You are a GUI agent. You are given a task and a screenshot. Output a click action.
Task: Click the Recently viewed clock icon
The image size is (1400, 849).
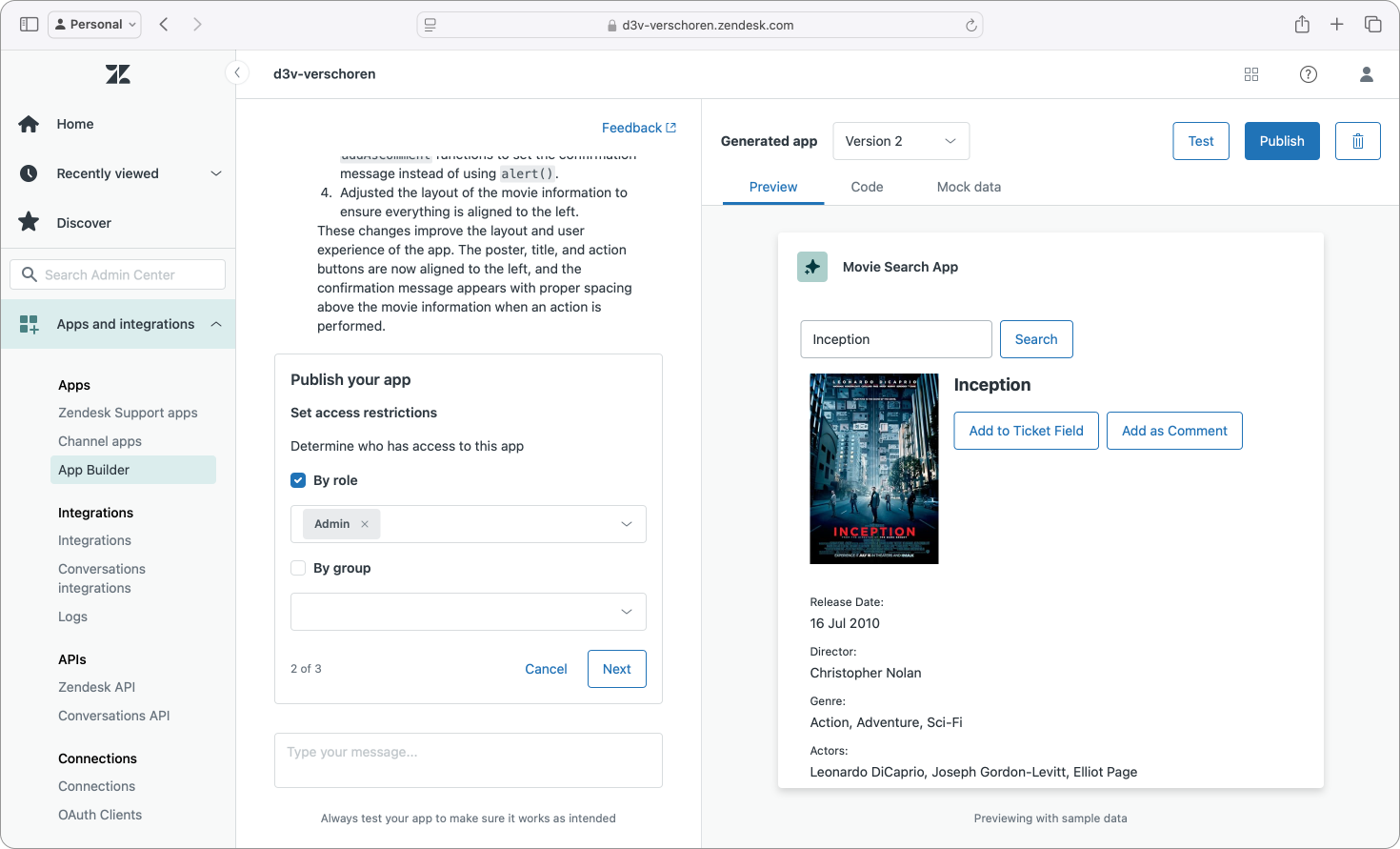click(x=29, y=173)
